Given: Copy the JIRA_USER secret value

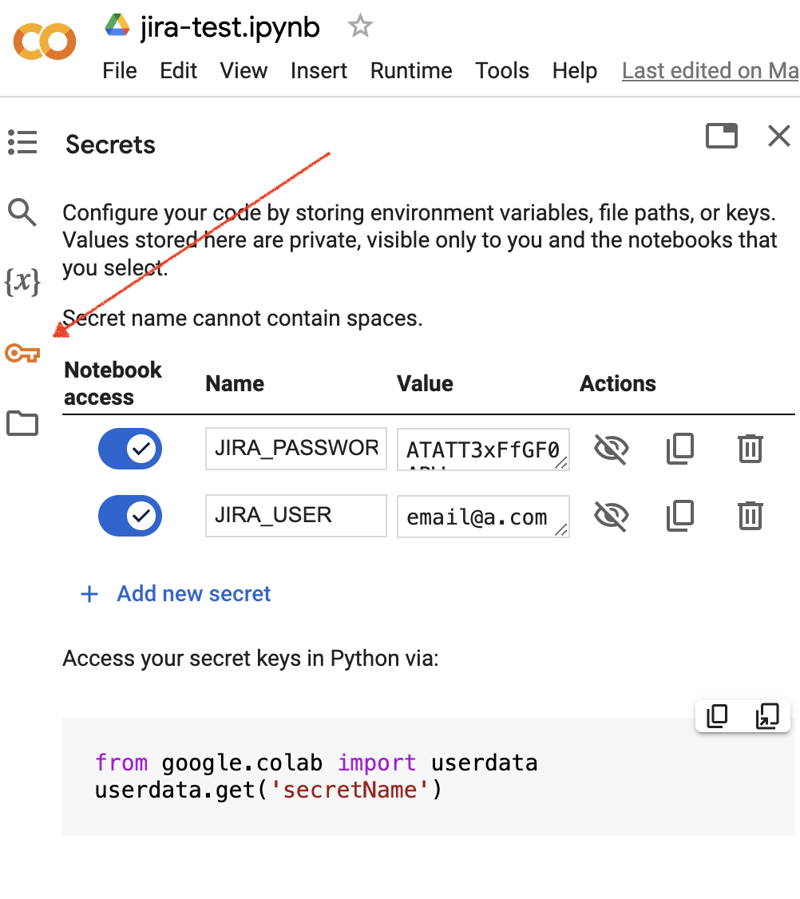Looking at the screenshot, I should (680, 516).
